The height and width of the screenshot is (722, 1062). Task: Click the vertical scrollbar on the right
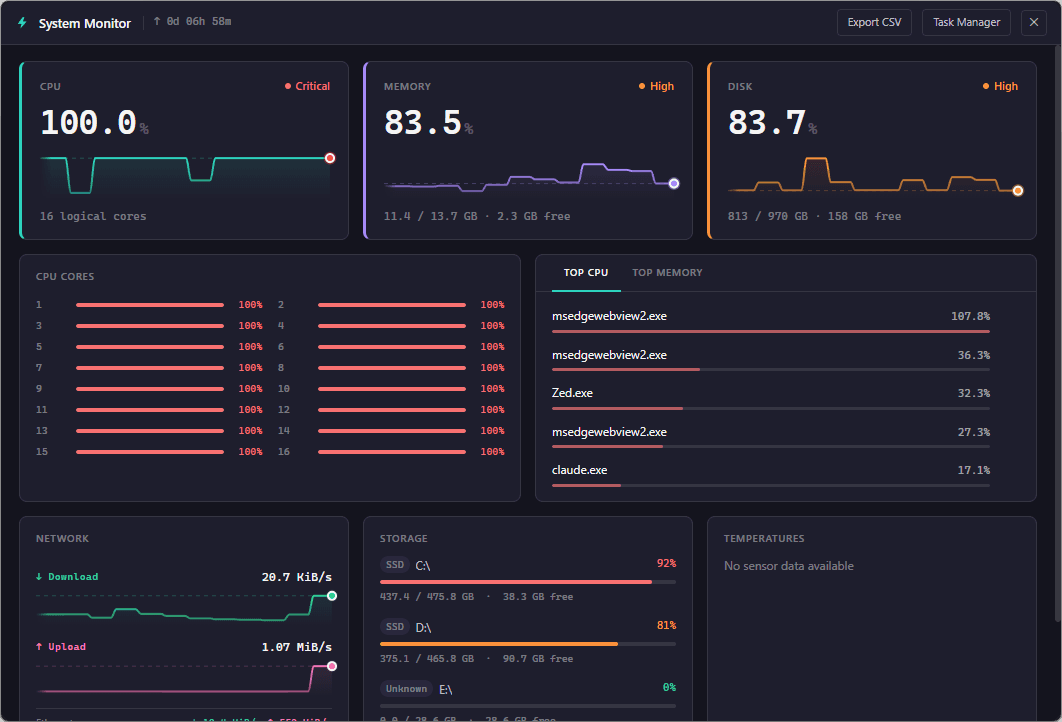coord(1058,332)
